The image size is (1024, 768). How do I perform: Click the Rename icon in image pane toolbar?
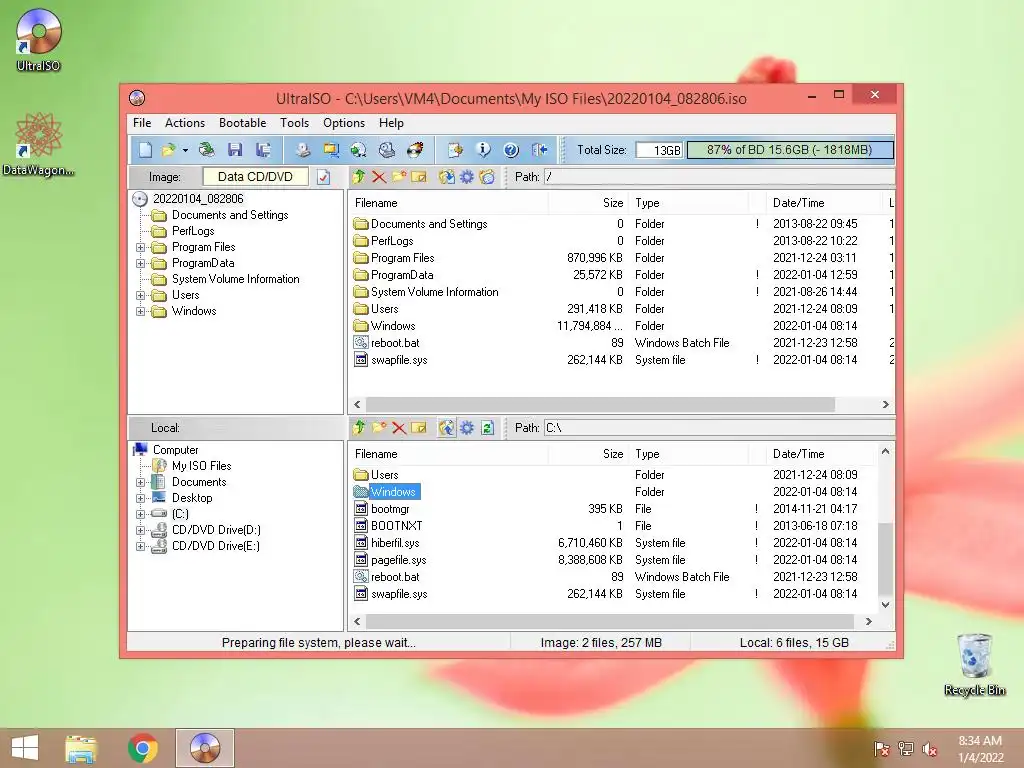(419, 176)
